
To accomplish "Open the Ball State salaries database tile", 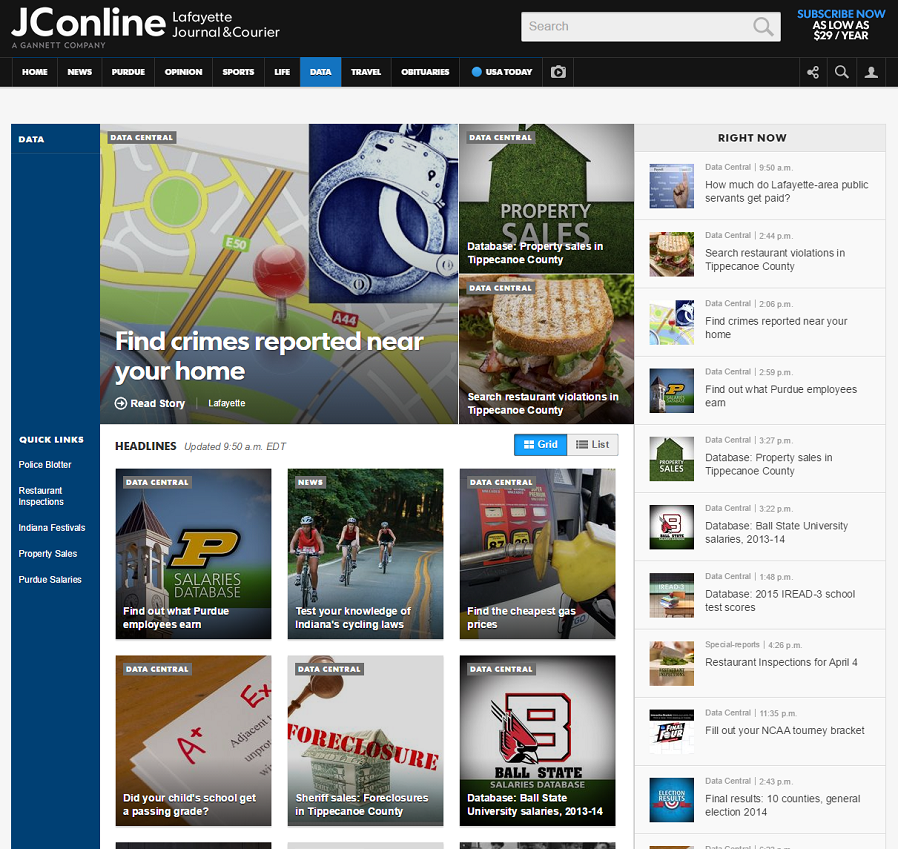I will tap(537, 740).
